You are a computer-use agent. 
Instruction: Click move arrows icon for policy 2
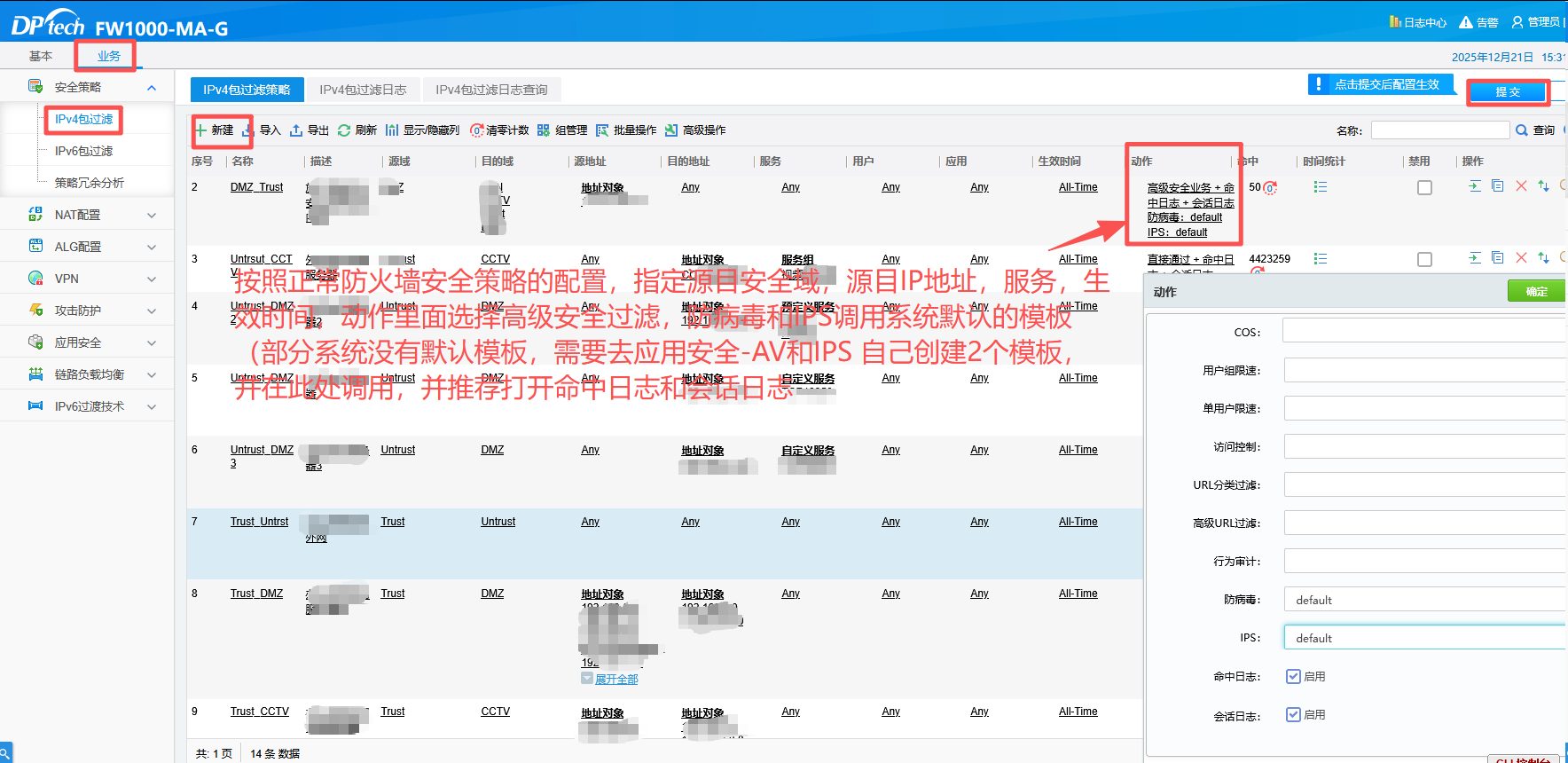click(x=1544, y=186)
